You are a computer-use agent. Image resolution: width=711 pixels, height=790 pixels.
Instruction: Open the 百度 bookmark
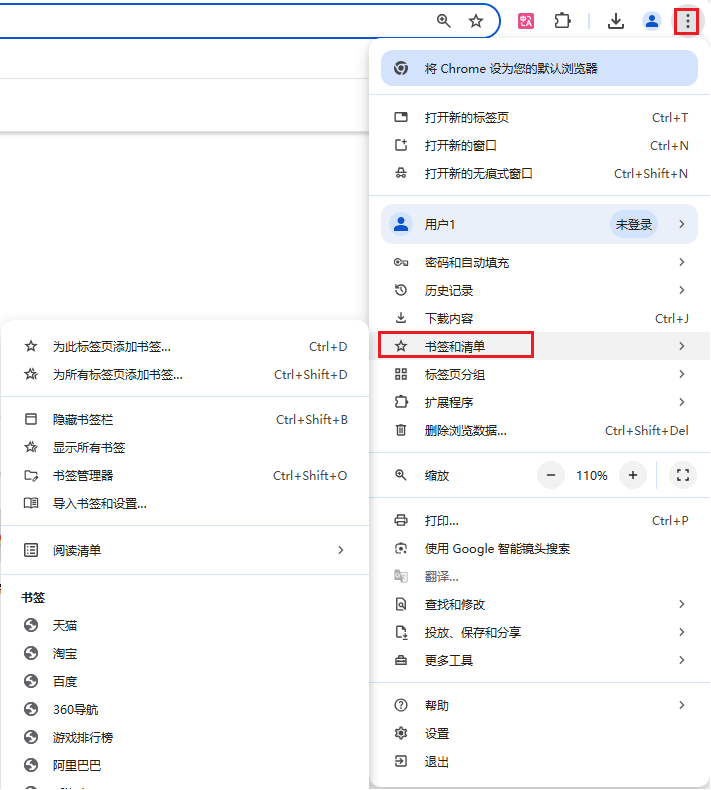[x=185, y=682]
